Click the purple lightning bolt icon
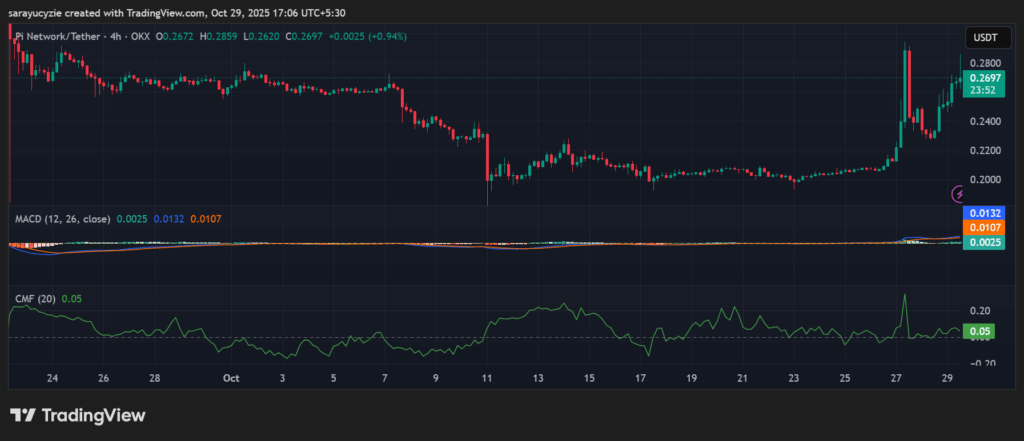The image size is (1024, 441). [958, 192]
